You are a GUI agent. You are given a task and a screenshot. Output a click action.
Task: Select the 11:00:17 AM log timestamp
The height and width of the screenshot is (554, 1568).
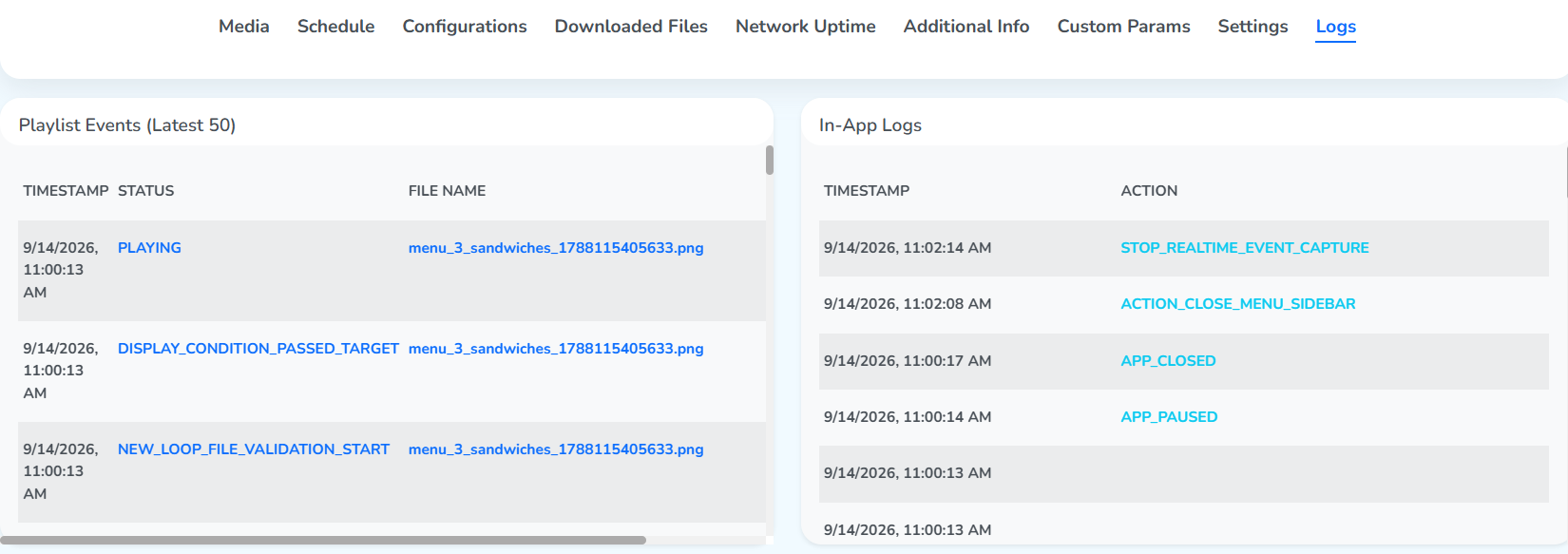tap(908, 361)
